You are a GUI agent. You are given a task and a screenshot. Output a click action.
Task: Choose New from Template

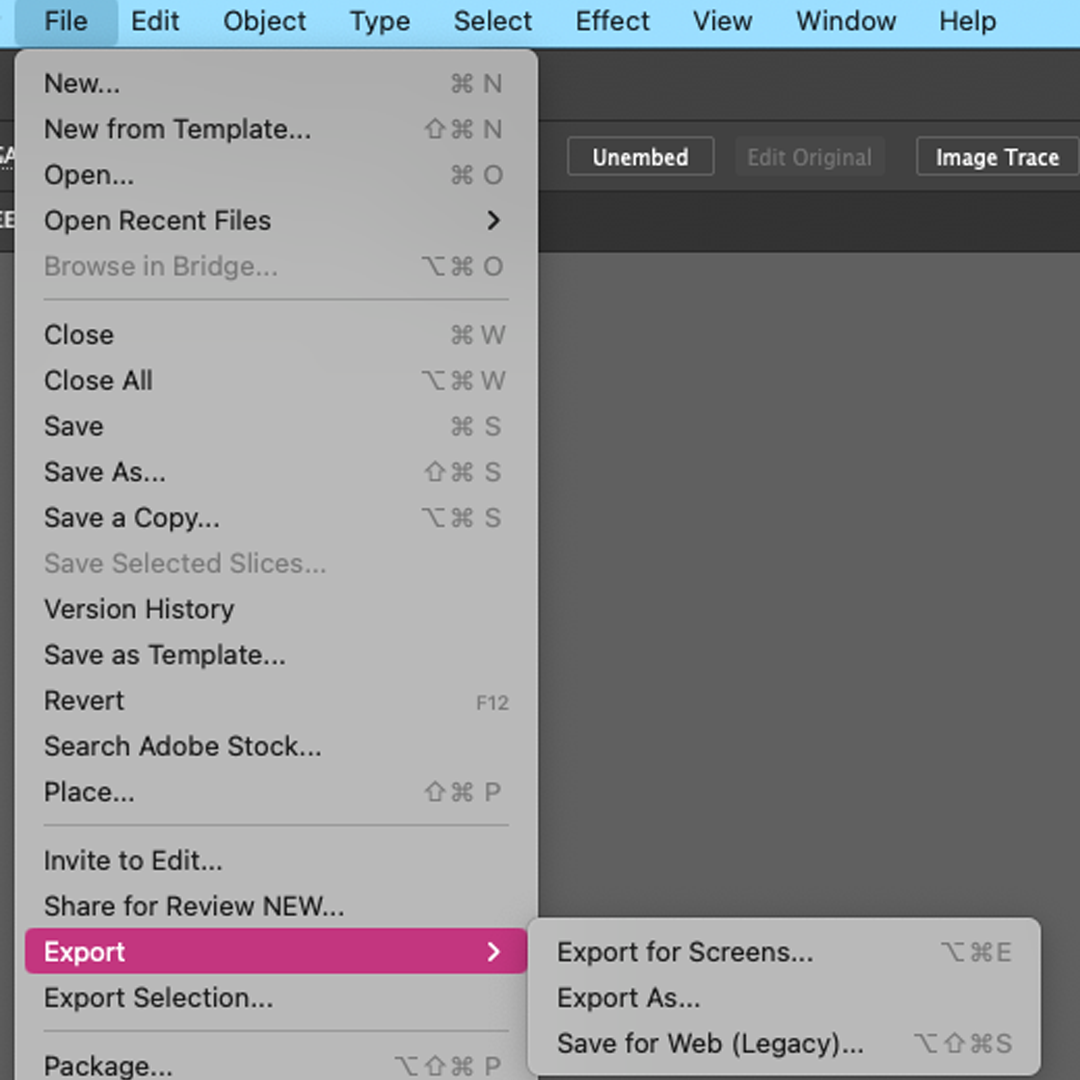click(x=177, y=129)
